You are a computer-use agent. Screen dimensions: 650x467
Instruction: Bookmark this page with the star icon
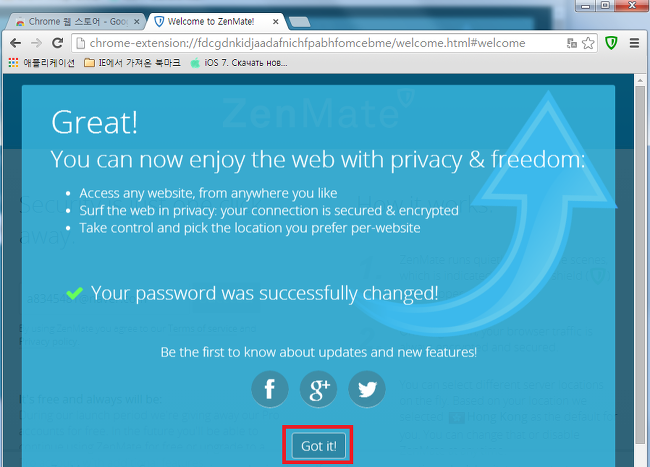point(588,43)
